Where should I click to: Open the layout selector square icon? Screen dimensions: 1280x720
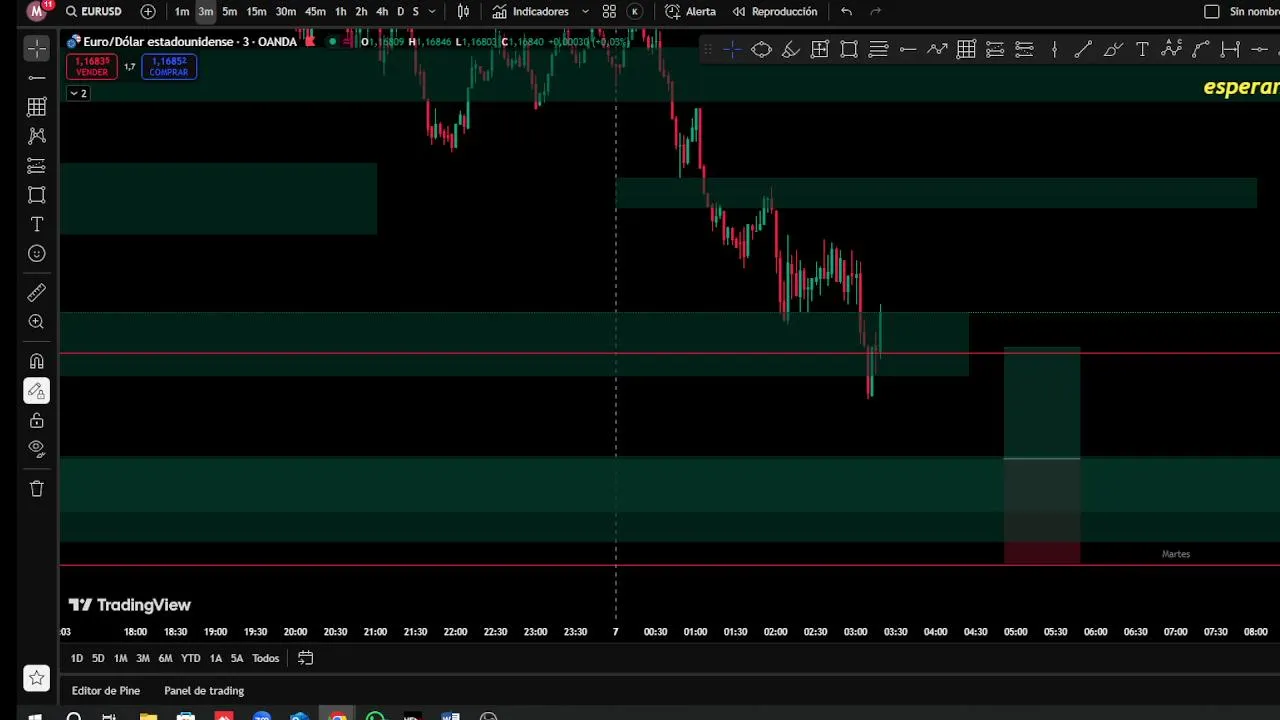coord(1212,12)
